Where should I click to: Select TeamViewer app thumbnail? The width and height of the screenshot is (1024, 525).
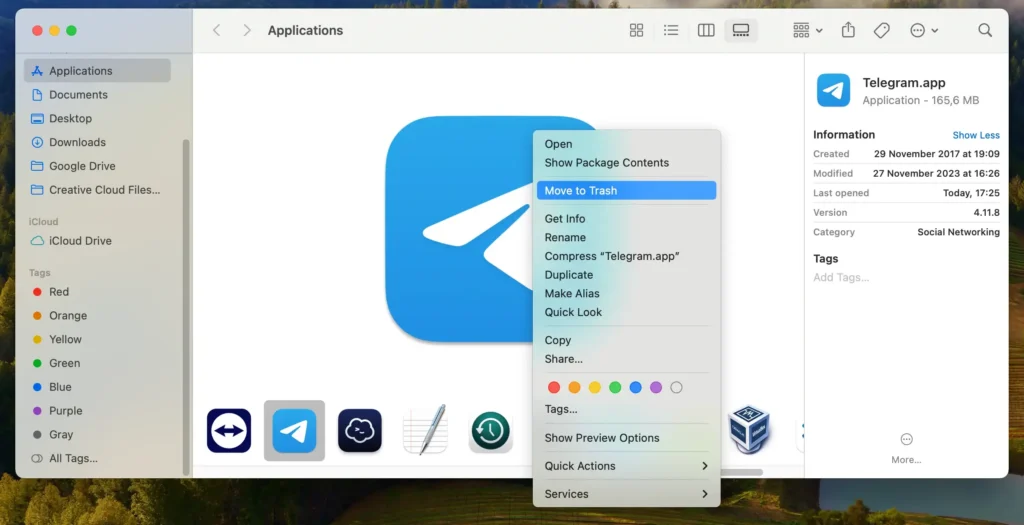click(229, 430)
